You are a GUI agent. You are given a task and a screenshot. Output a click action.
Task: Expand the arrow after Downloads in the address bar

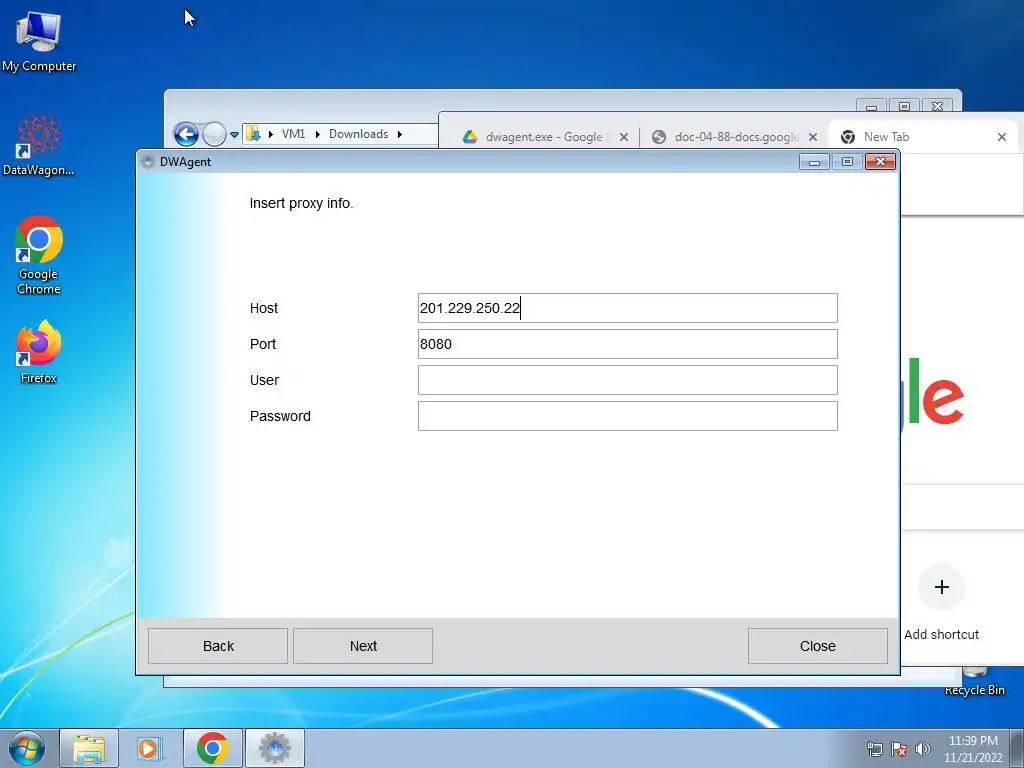[x=400, y=134]
